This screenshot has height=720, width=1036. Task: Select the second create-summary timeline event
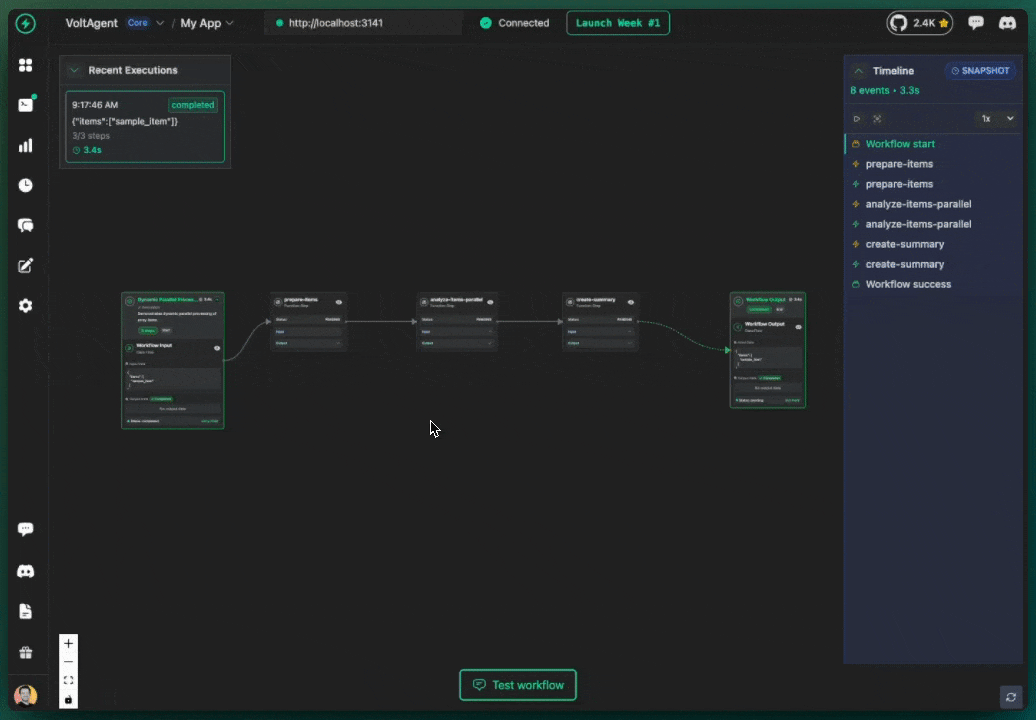pos(932,264)
